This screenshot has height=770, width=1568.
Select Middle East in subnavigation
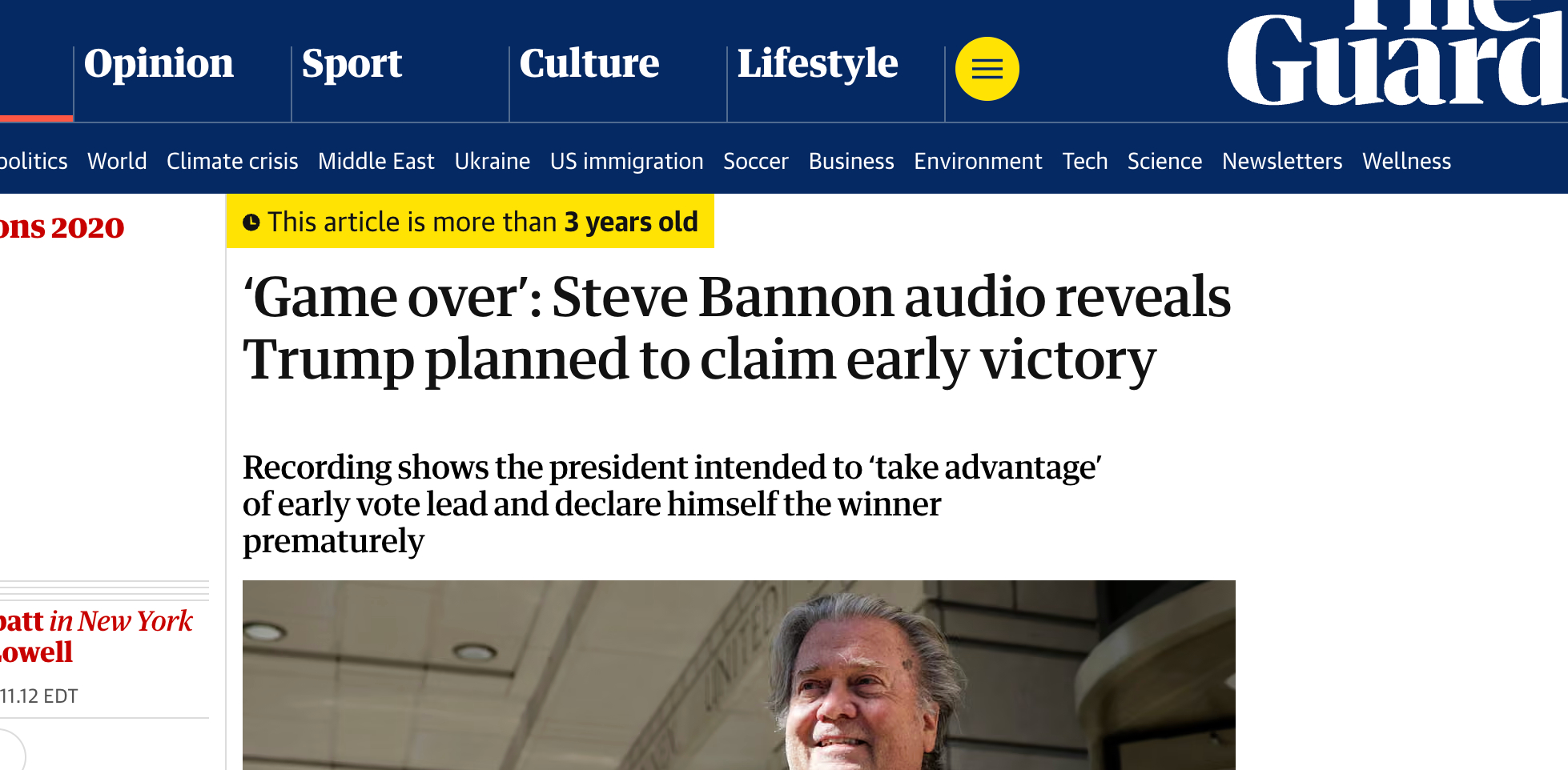point(376,162)
